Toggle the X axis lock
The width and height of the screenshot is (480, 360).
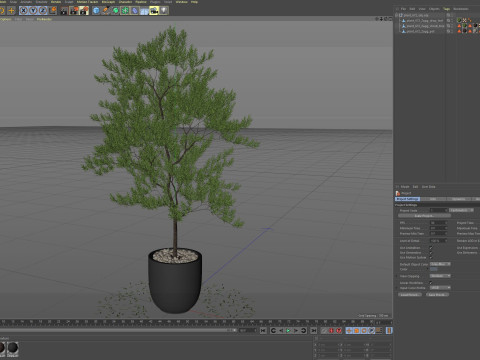tap(24, 11)
